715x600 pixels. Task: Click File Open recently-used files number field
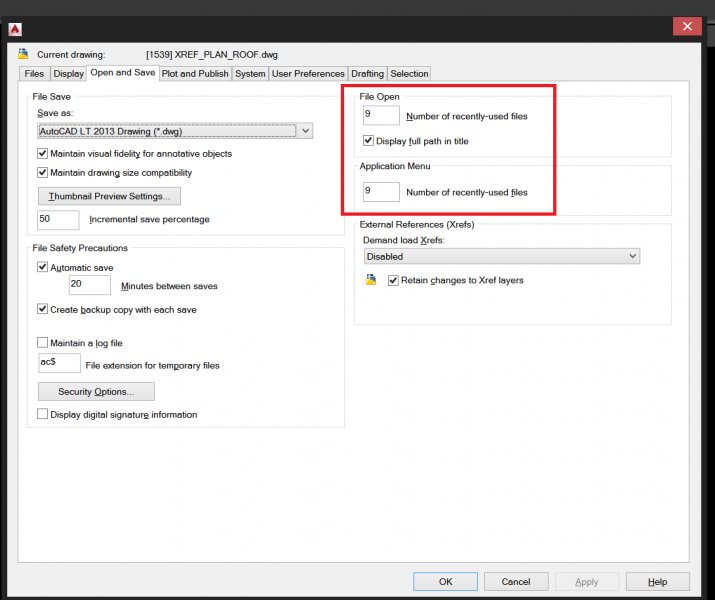[x=381, y=115]
